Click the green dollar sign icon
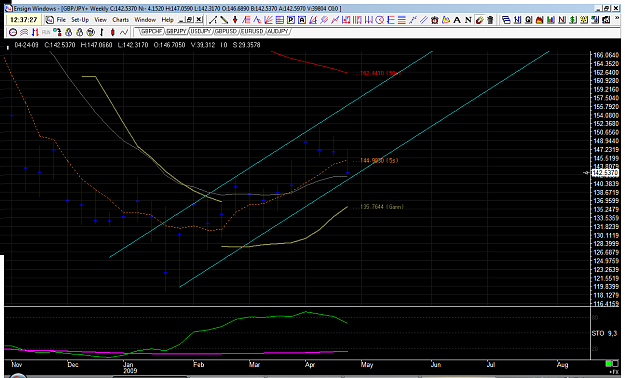625x378 pixels. [573, 20]
